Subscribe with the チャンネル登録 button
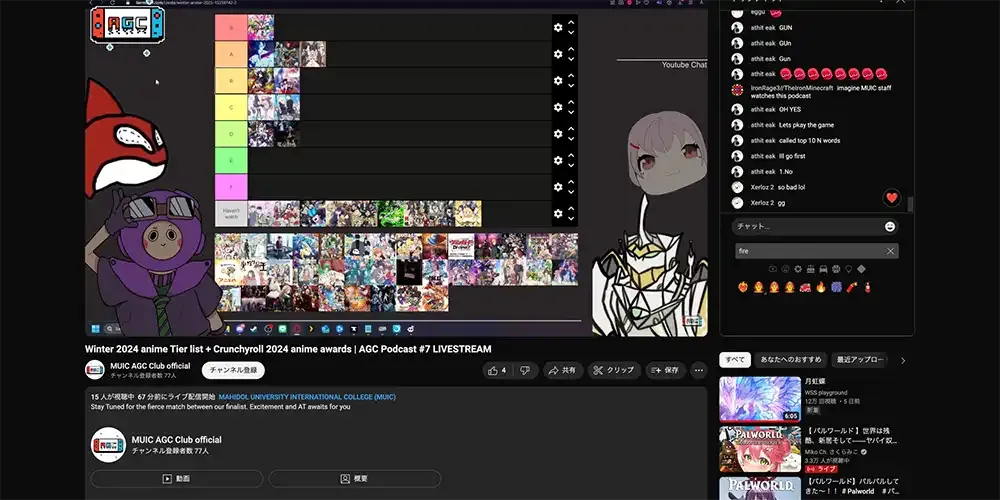 pos(233,370)
